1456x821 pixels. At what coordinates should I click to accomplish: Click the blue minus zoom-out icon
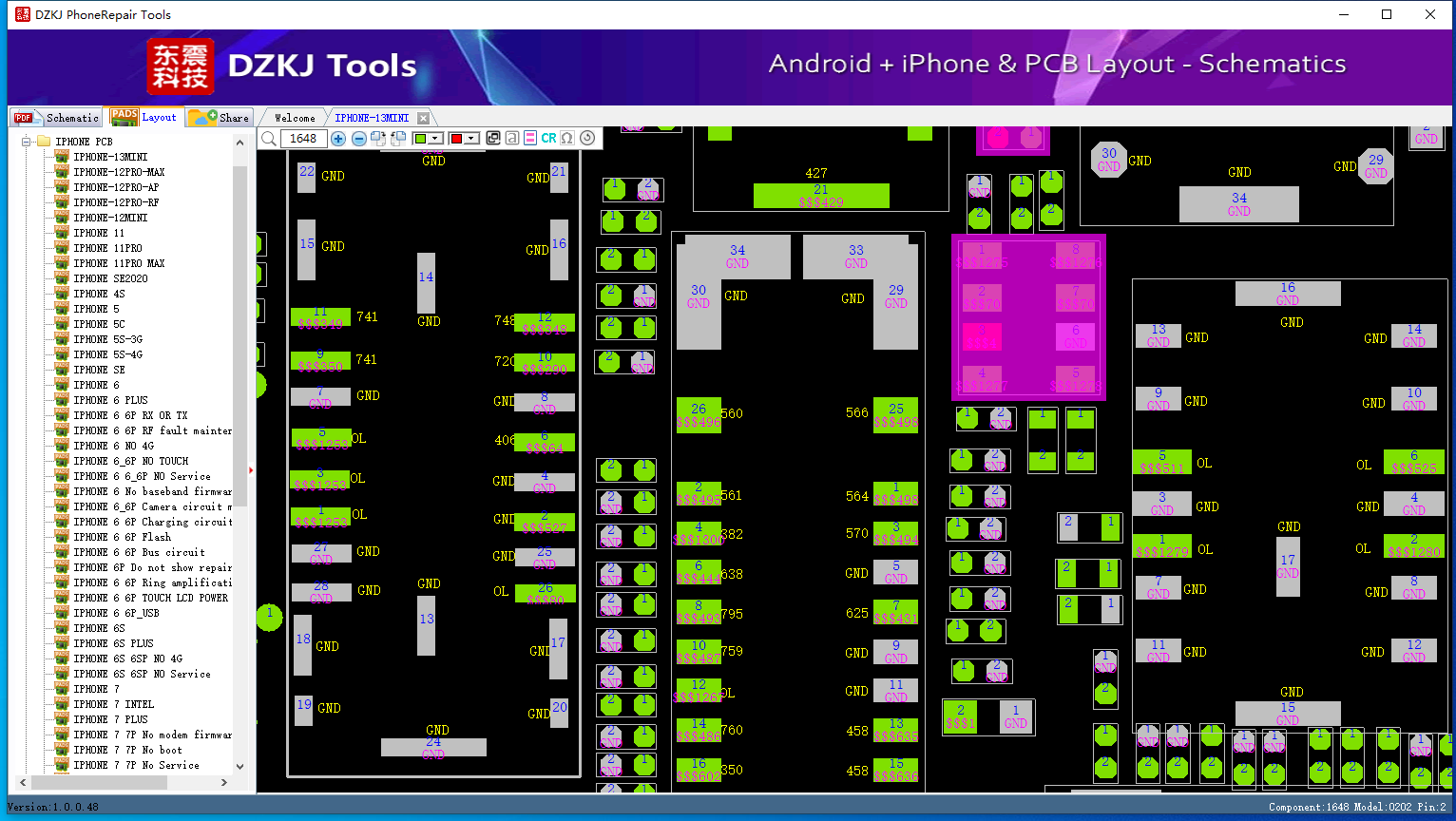pos(359,139)
